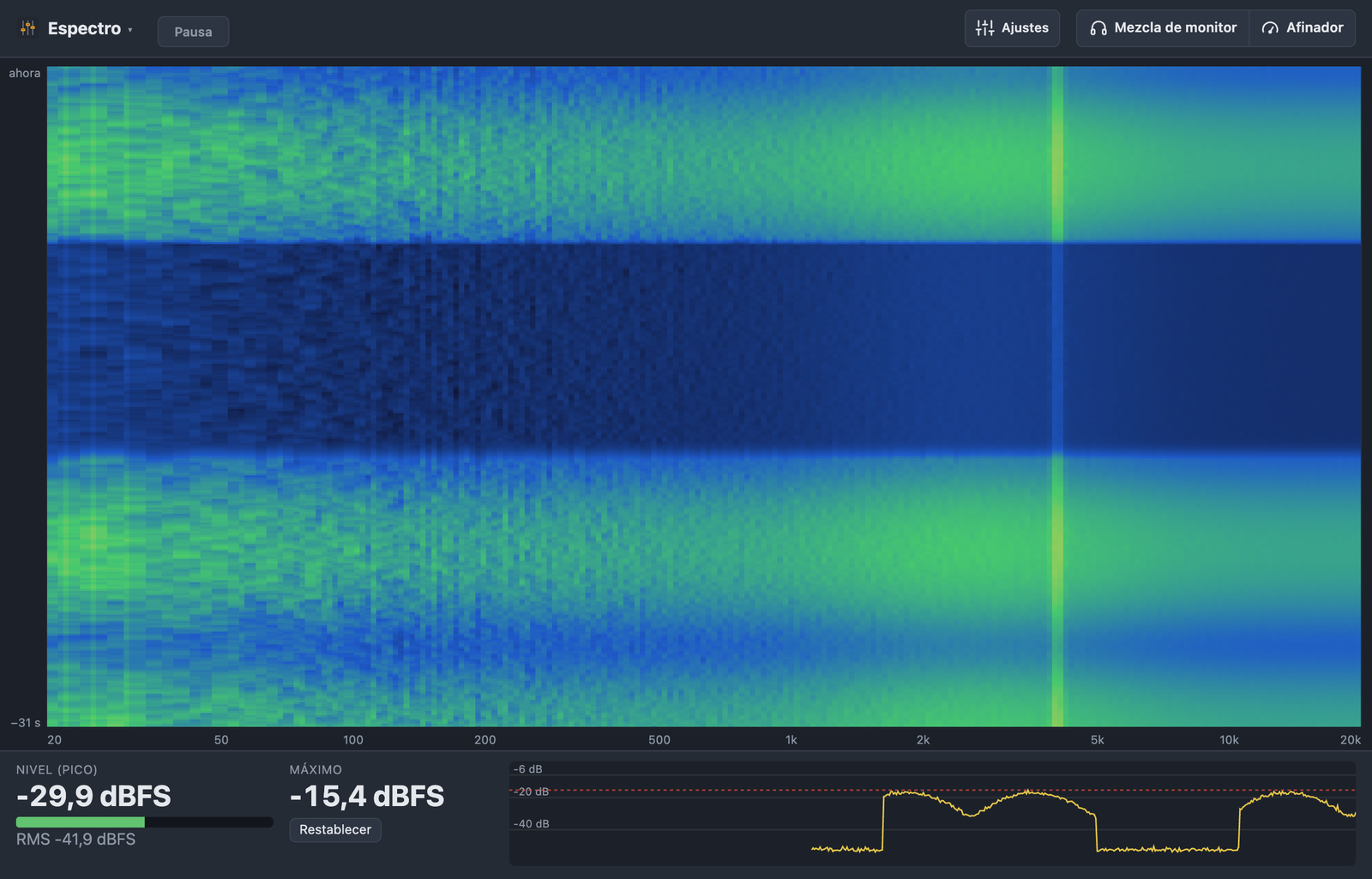Image resolution: width=1372 pixels, height=879 pixels.
Task: Click the 500 frequency axis label
Action: [659, 740]
